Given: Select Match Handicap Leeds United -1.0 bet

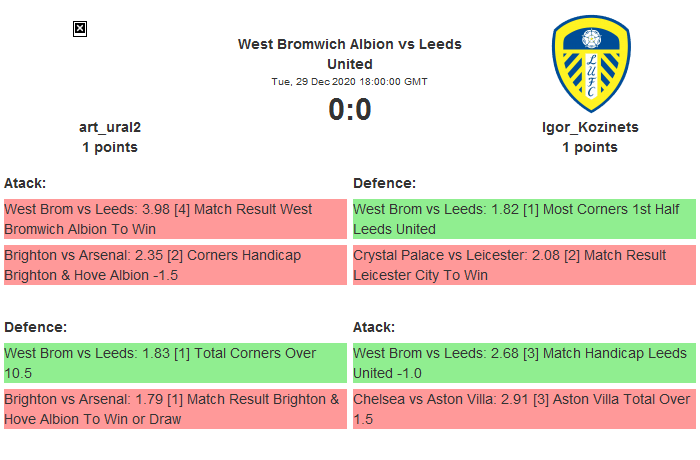Looking at the screenshot, I should click(x=524, y=363).
